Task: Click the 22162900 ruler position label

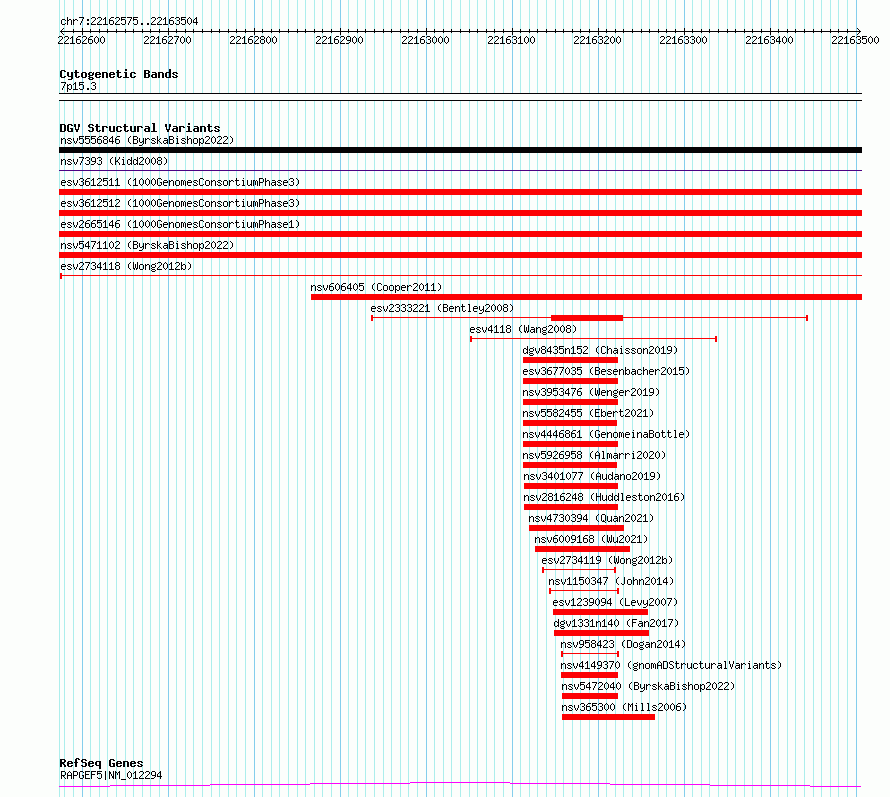Action: coord(339,40)
